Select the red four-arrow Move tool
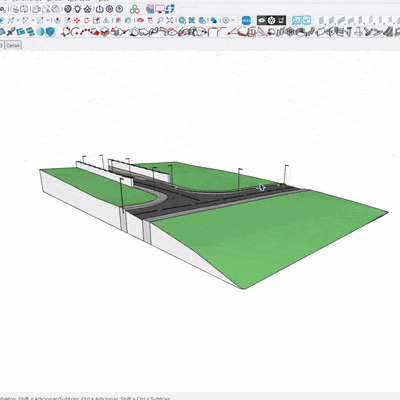Image resolution: width=400 pixels, height=400 pixels. click(77, 21)
